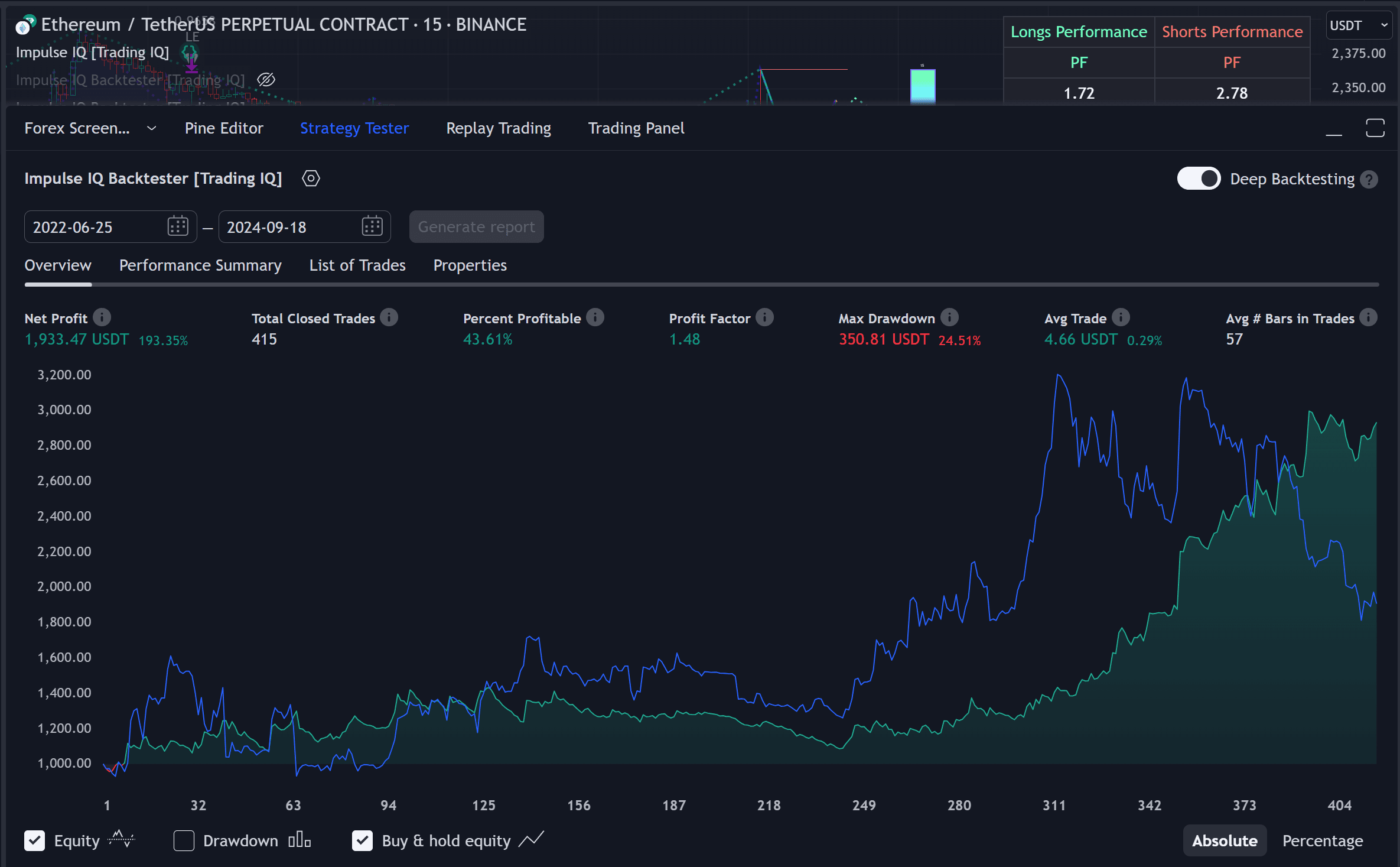Open end date calendar picker icon
Viewport: 1400px width, 867px height.
372,226
